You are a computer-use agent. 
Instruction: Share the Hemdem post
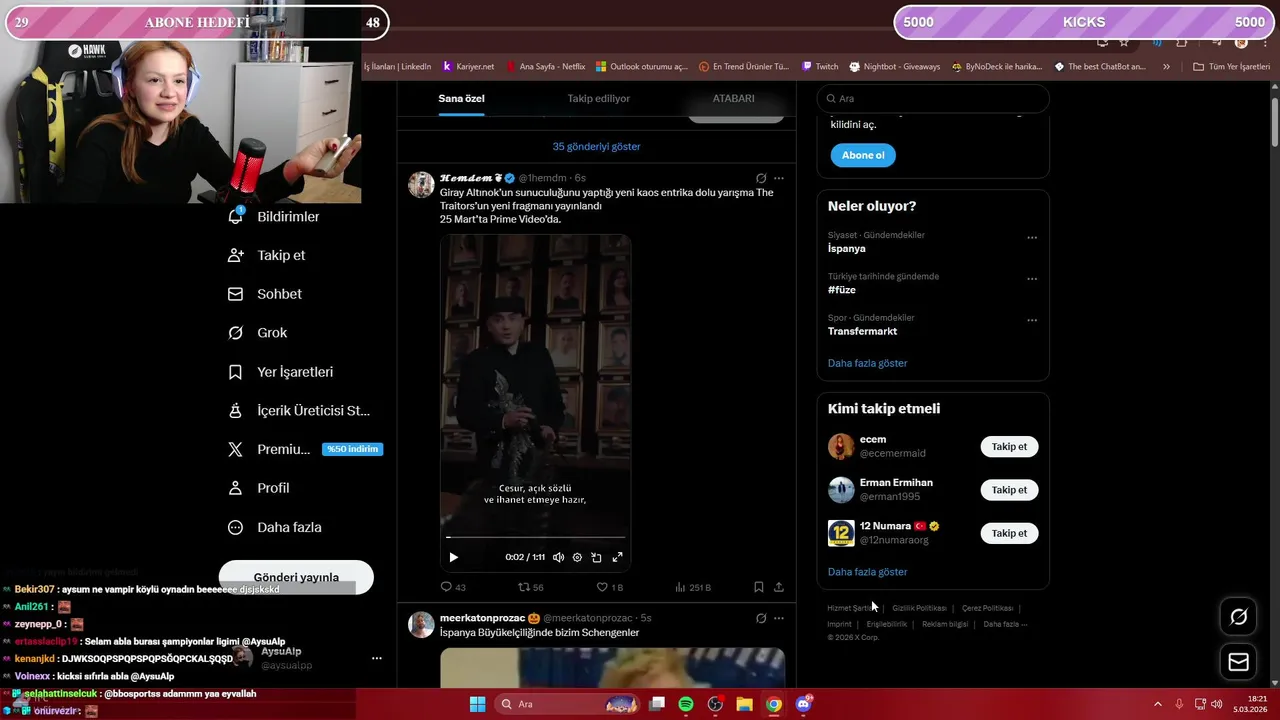click(779, 587)
